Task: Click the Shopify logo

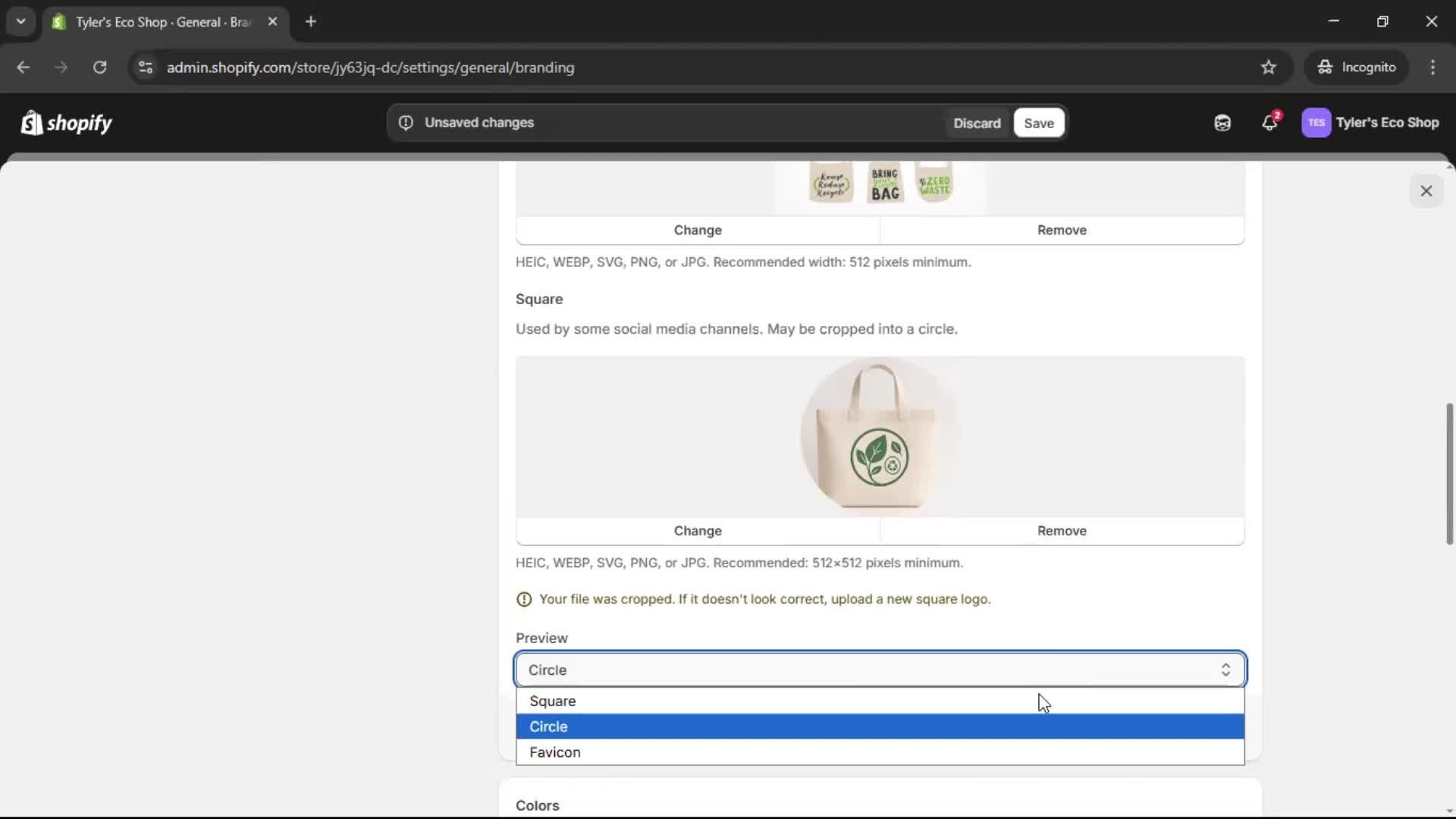Action: point(66,123)
